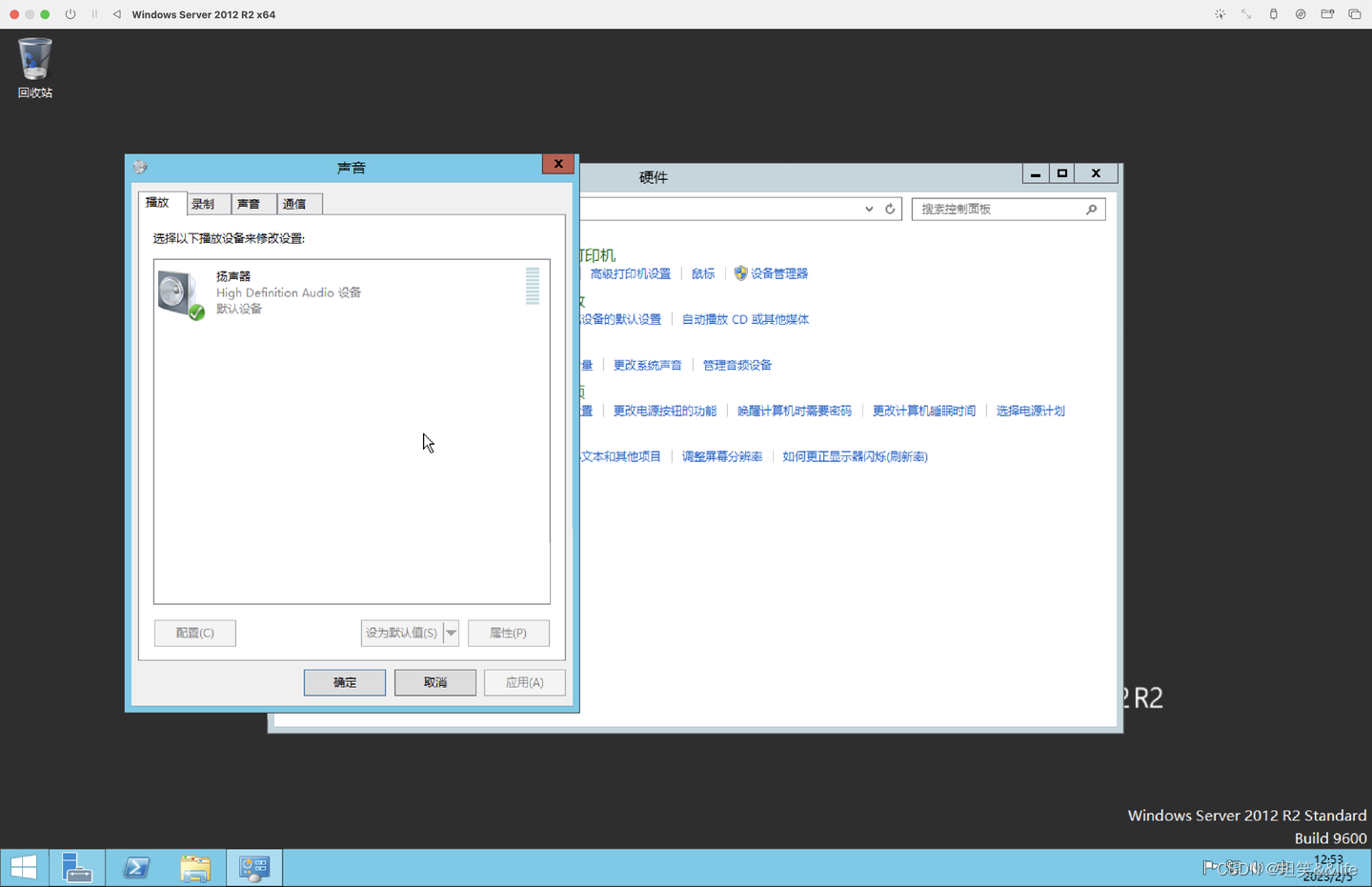Launch Server Manager from taskbar

point(77,868)
